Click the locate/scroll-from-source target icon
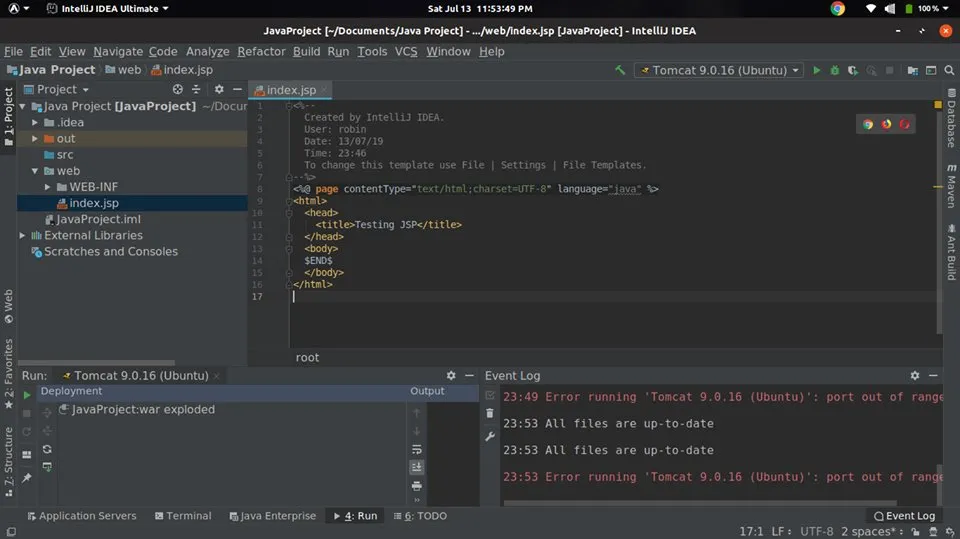 tap(178, 89)
